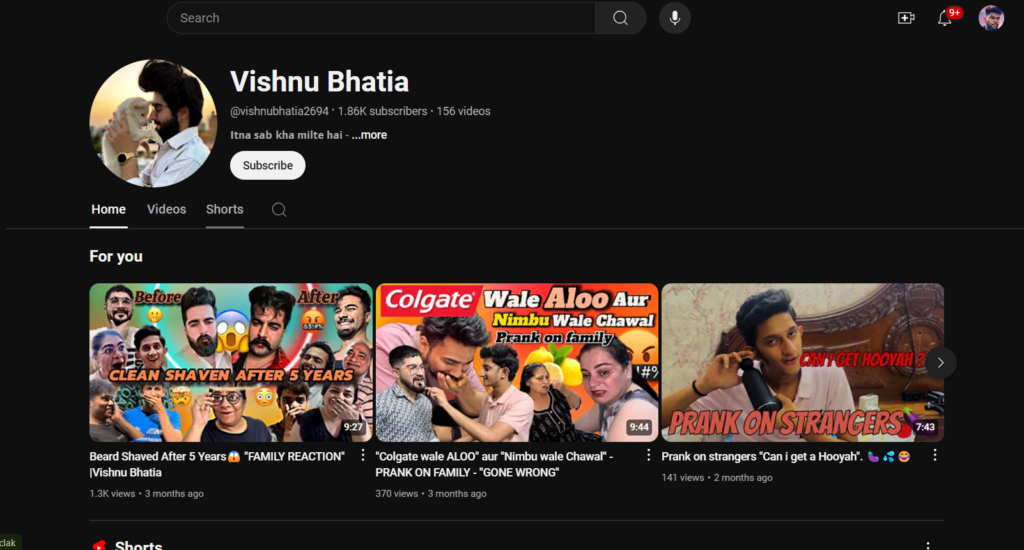Open options menu for Colgate wale ALOO video
The width and height of the screenshot is (1024, 550).
coord(648,455)
